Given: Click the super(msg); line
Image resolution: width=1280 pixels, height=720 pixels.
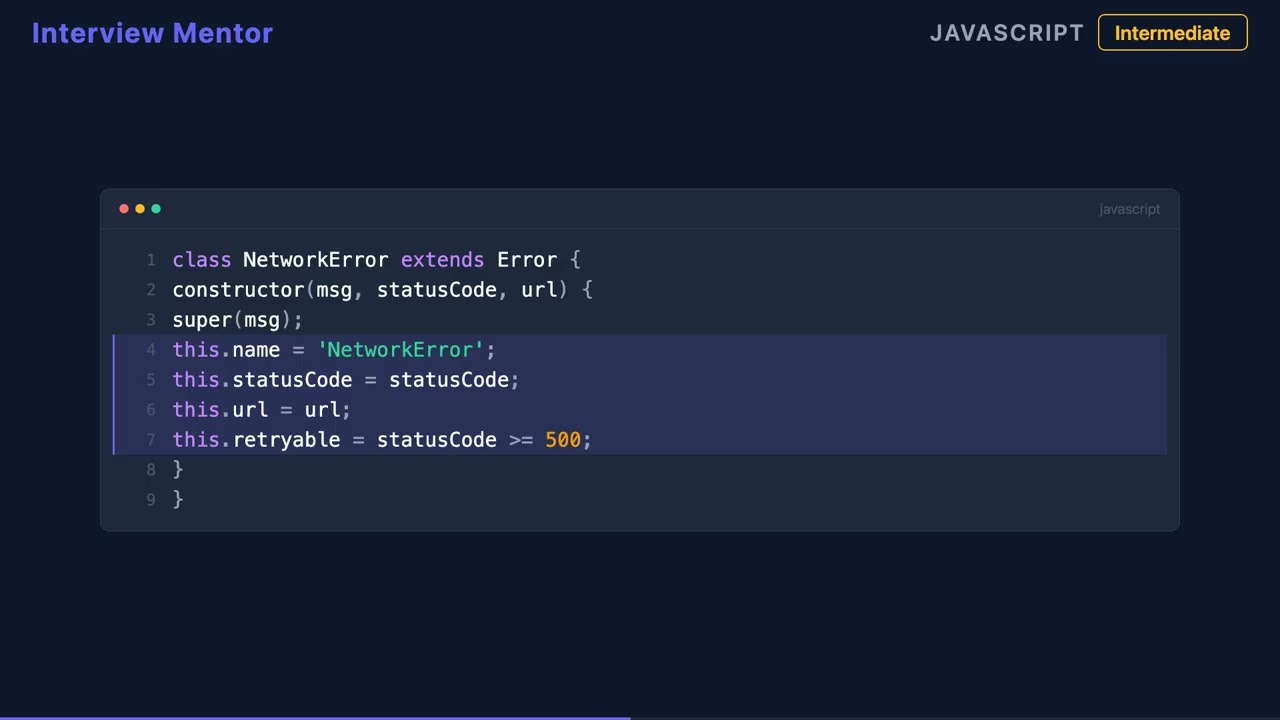Looking at the screenshot, I should (x=237, y=320).
